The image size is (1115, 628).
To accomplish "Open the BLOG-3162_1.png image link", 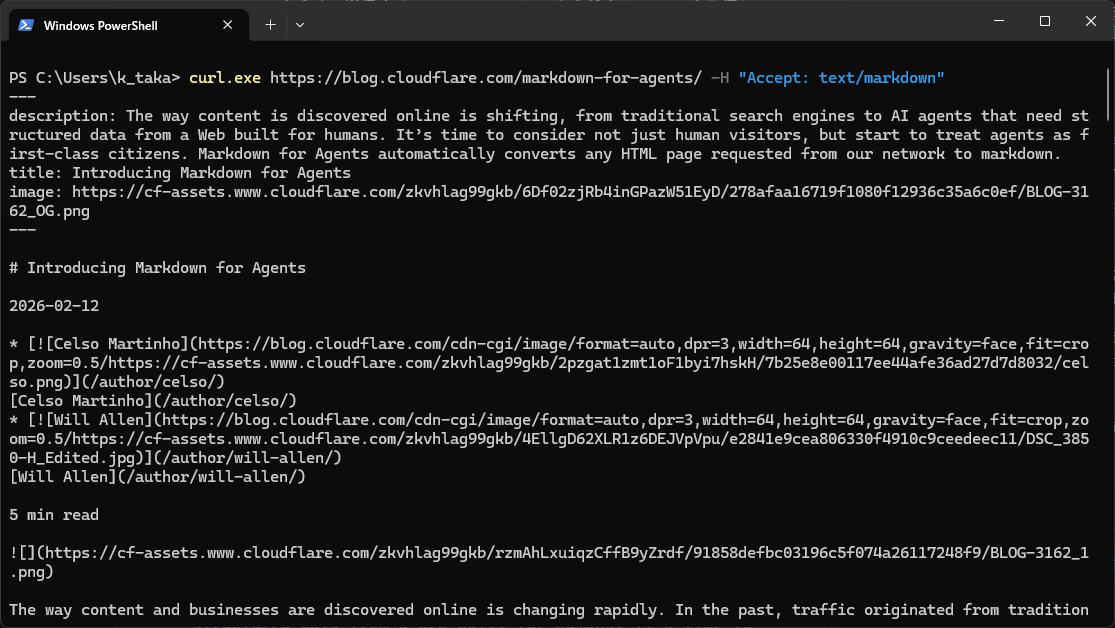I will click(560, 553).
